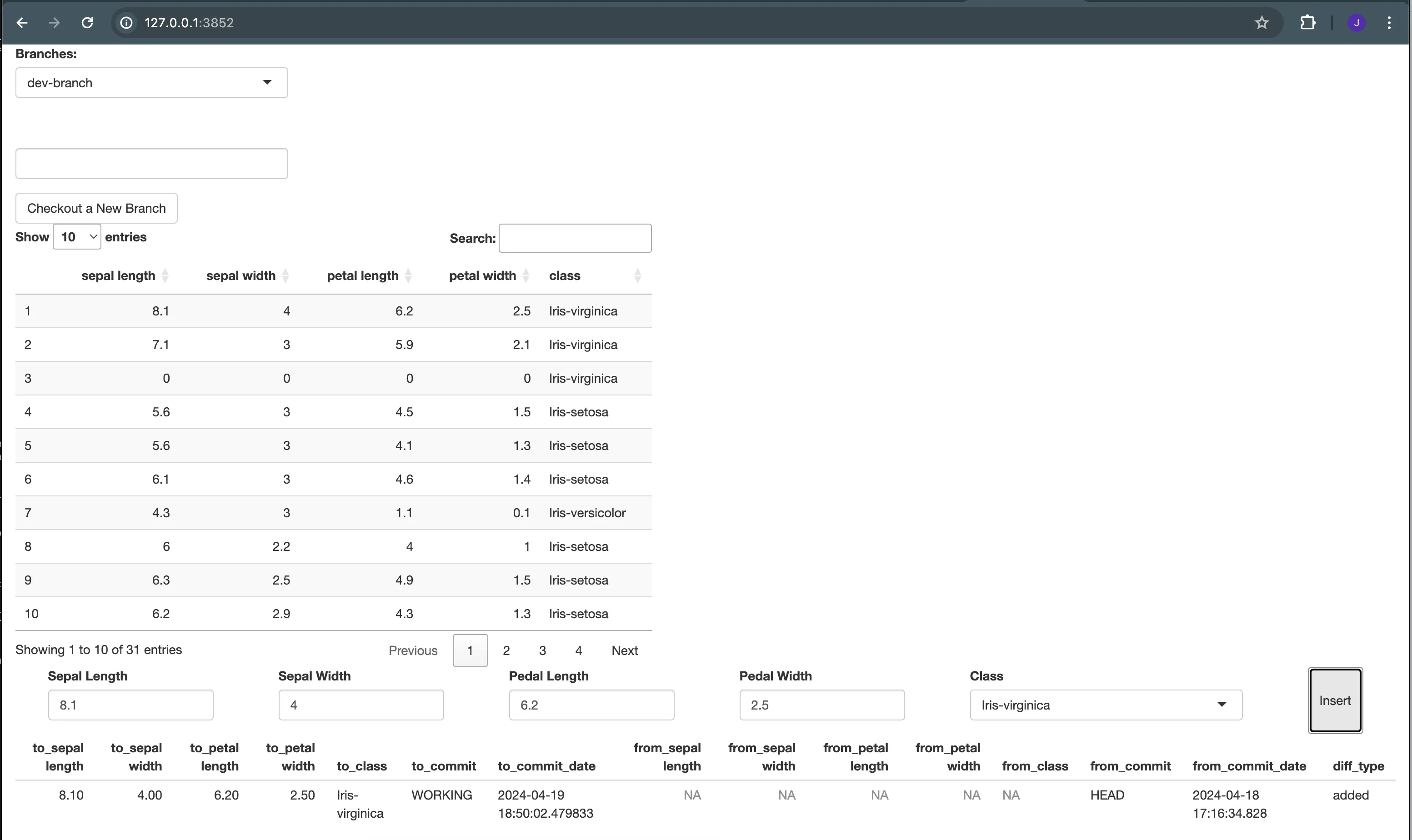Screen dimensions: 1412x840
Task: Click the browser back arrow
Action: coord(22,23)
